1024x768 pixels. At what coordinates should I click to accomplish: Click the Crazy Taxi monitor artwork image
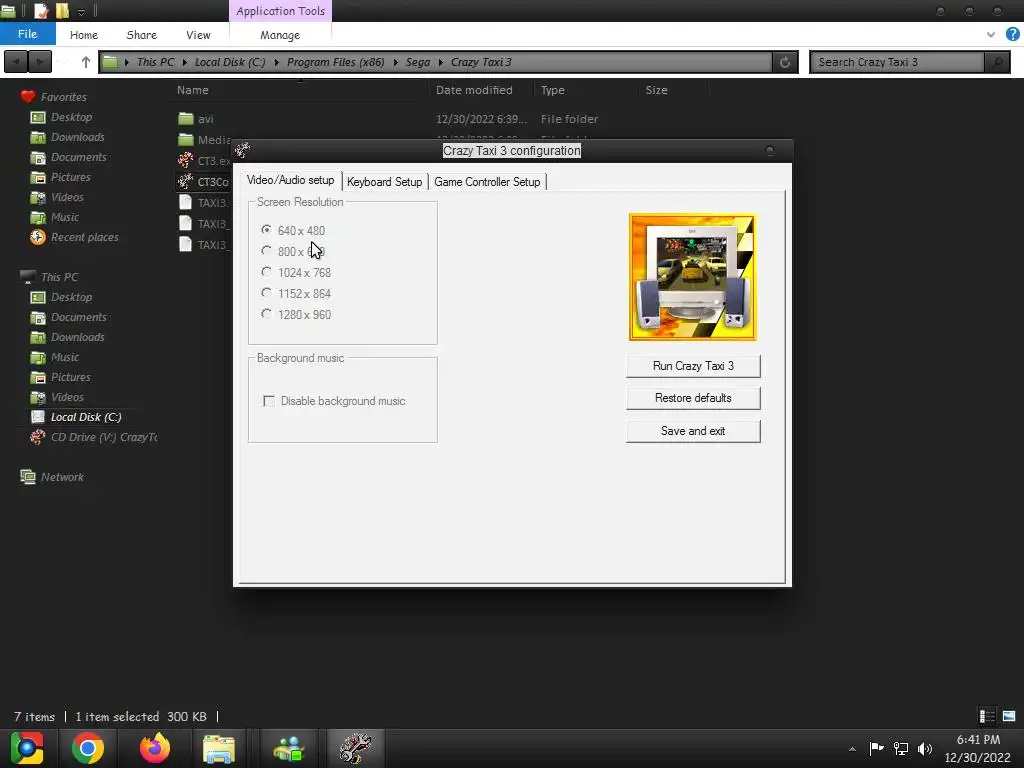click(x=692, y=277)
